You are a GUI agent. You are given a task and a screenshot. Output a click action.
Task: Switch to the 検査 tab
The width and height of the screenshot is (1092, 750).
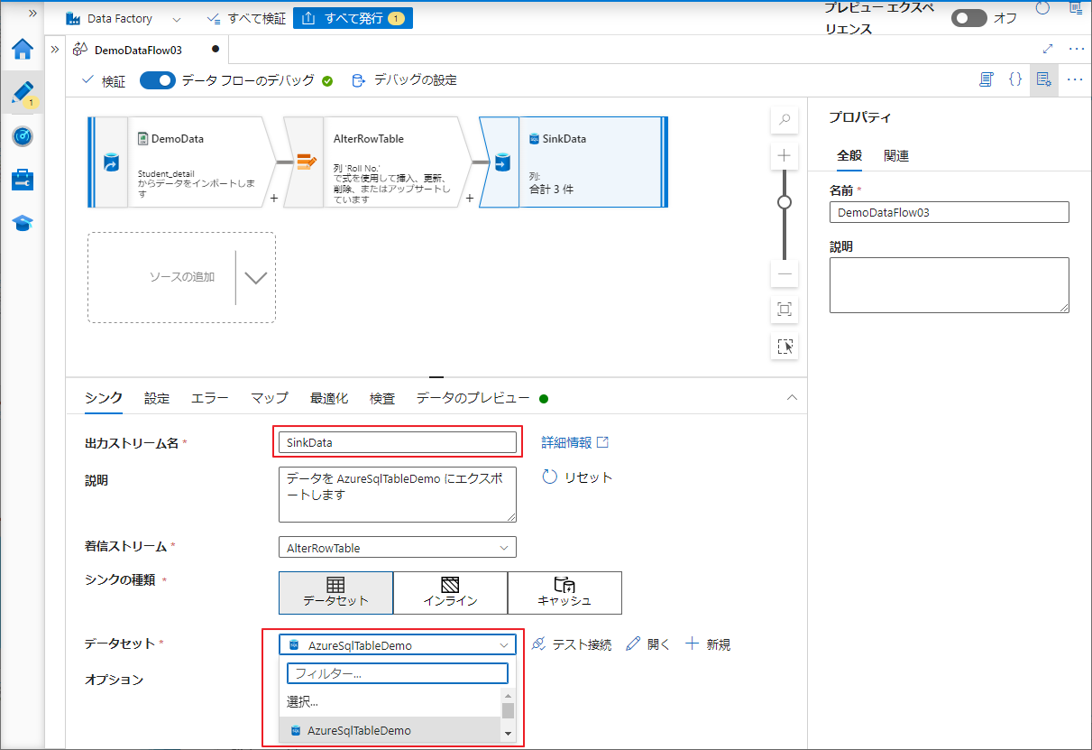pyautogui.click(x=382, y=398)
